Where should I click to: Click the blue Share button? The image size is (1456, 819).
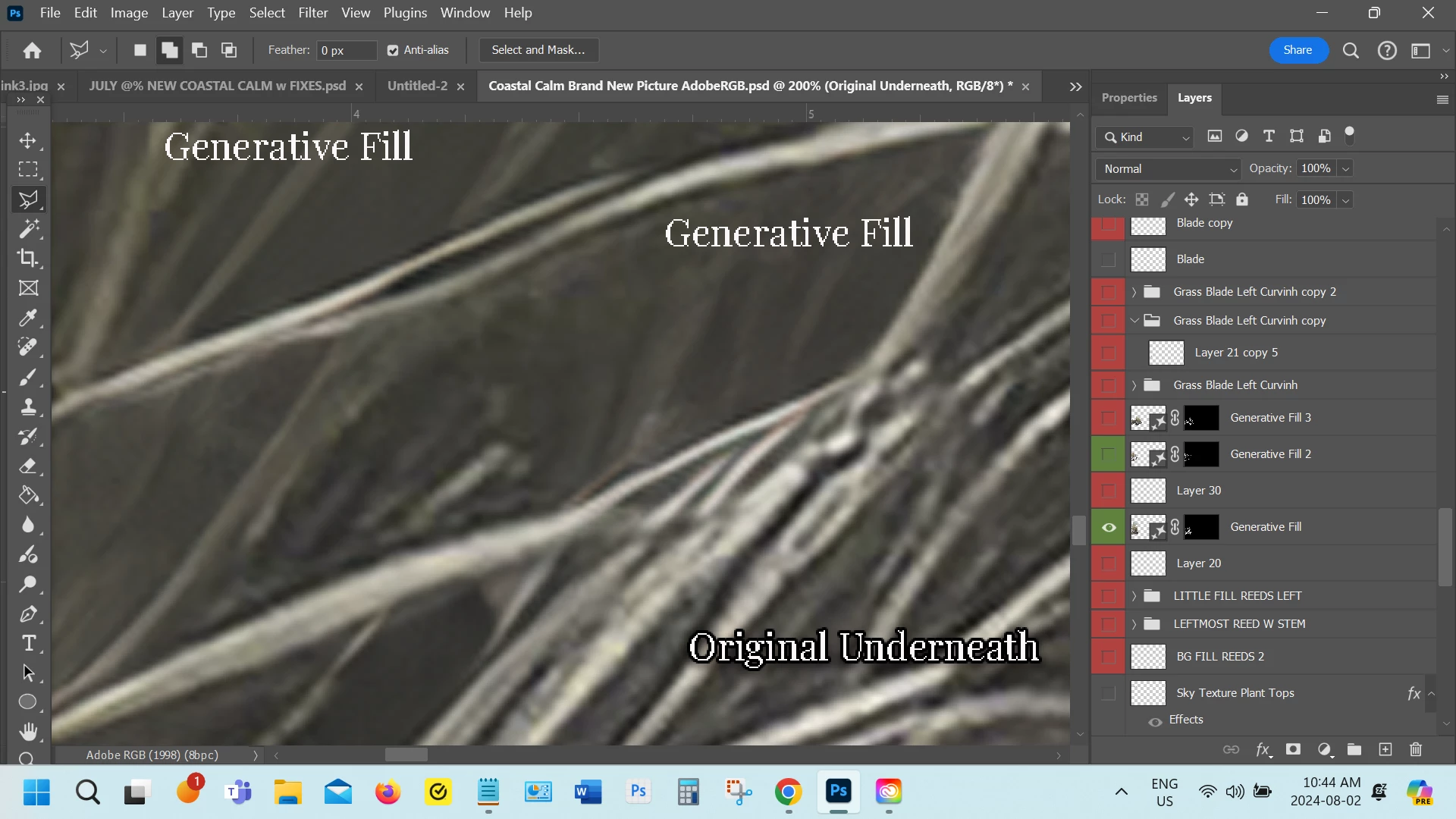point(1298,50)
